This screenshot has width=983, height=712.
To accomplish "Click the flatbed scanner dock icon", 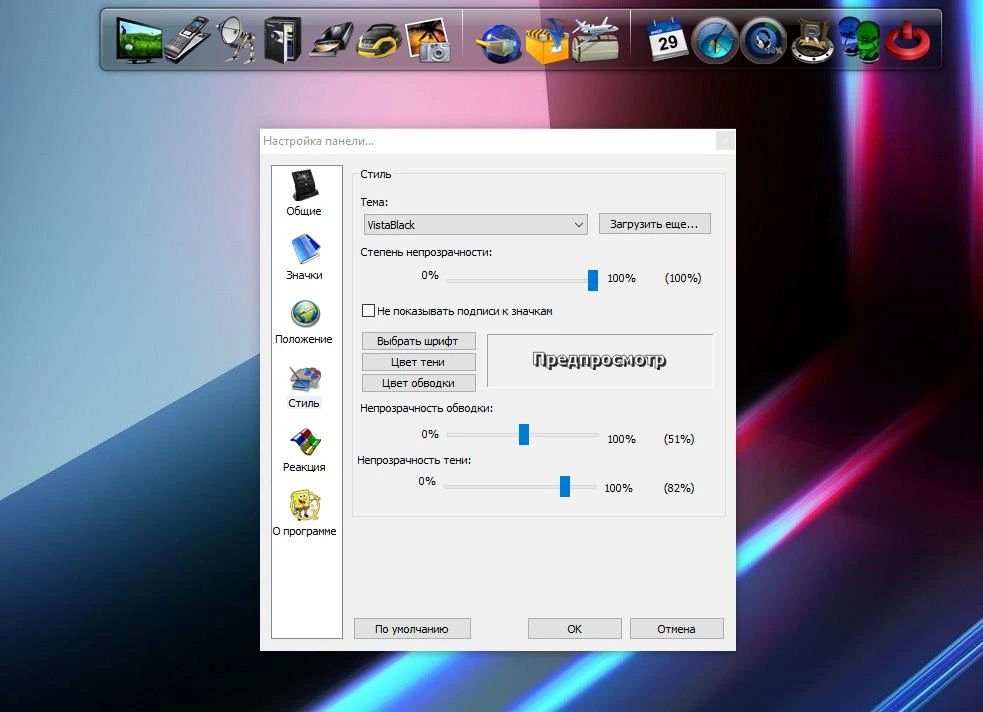I will pos(332,41).
